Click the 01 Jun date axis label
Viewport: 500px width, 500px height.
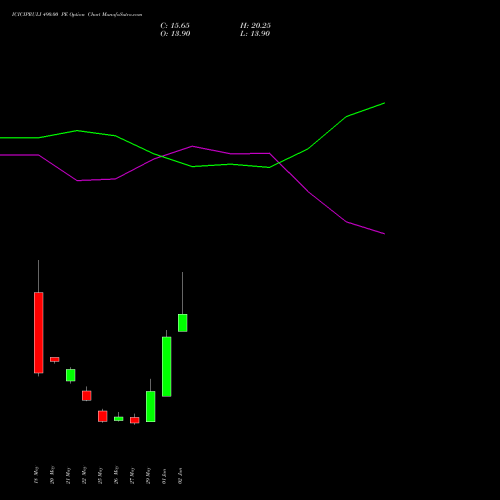point(164,476)
